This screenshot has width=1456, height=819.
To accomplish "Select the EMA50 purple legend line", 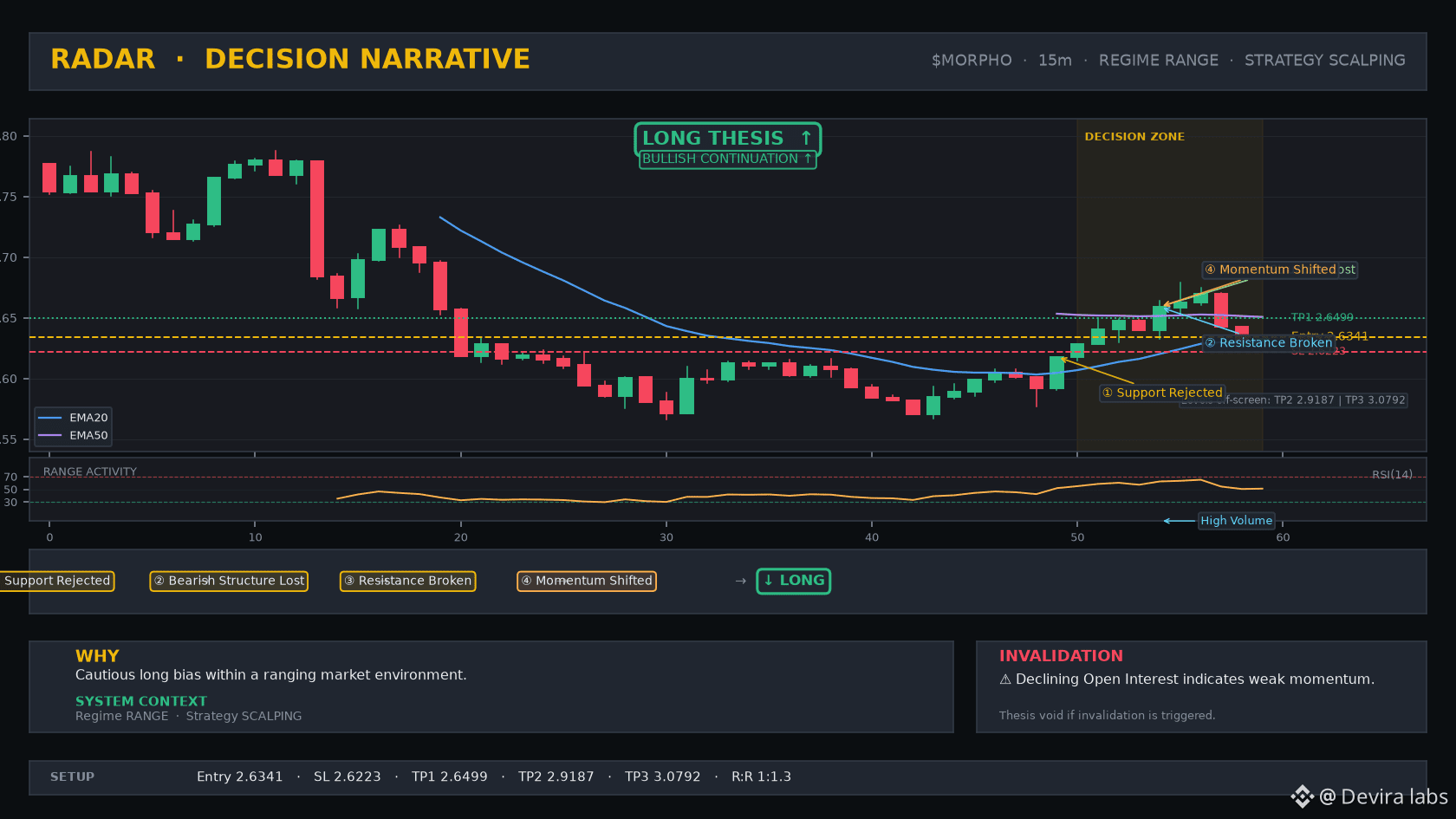I will coord(49,436).
